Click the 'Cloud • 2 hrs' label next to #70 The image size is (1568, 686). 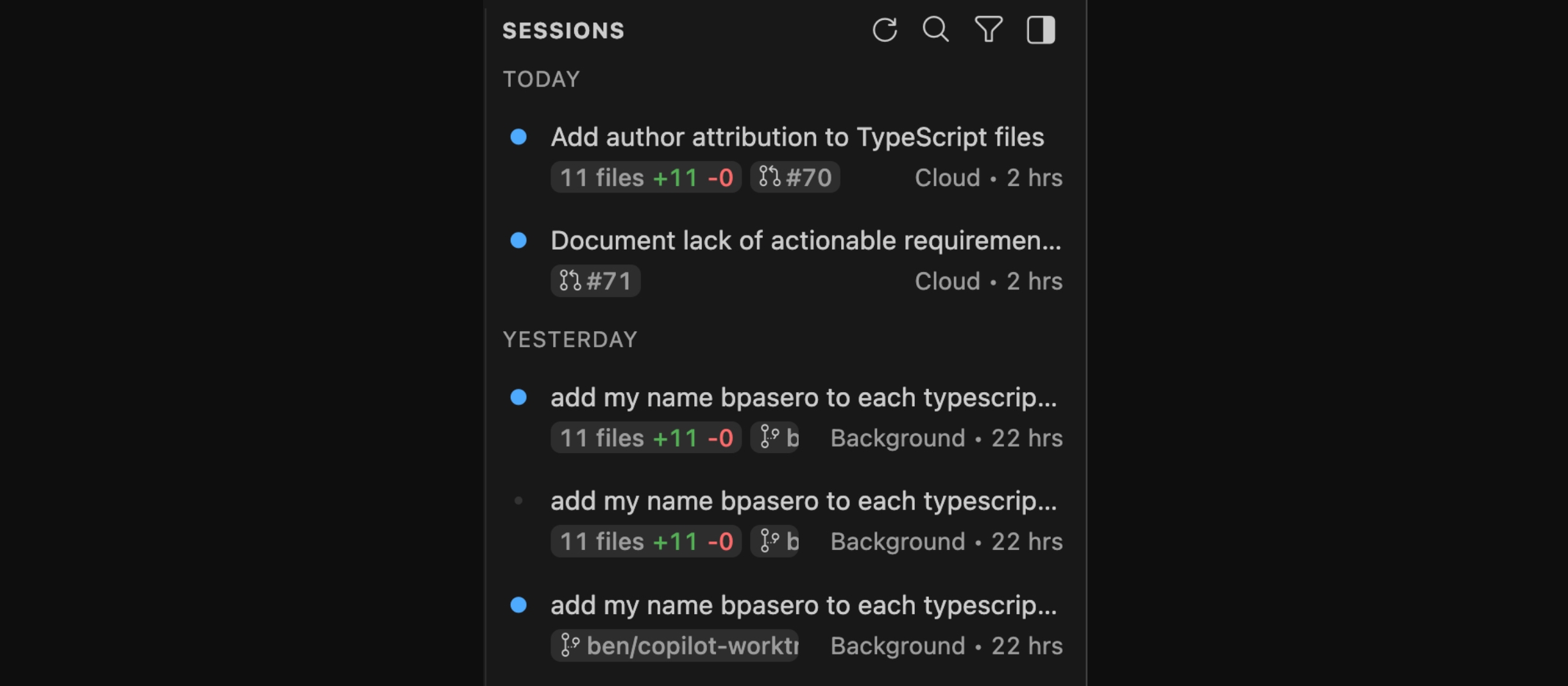(988, 178)
